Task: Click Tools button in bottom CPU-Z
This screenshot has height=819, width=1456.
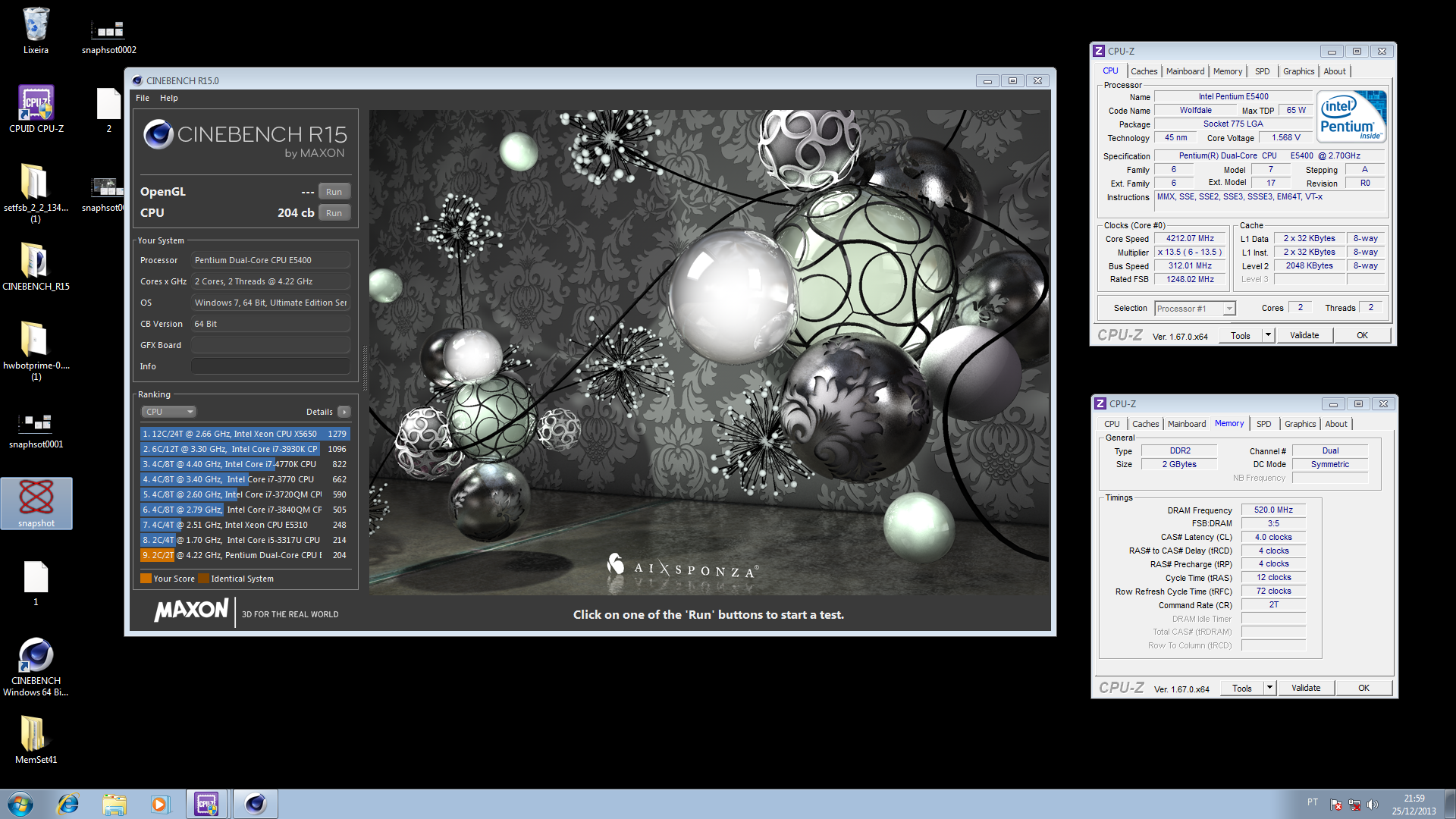Action: pyautogui.click(x=1242, y=689)
